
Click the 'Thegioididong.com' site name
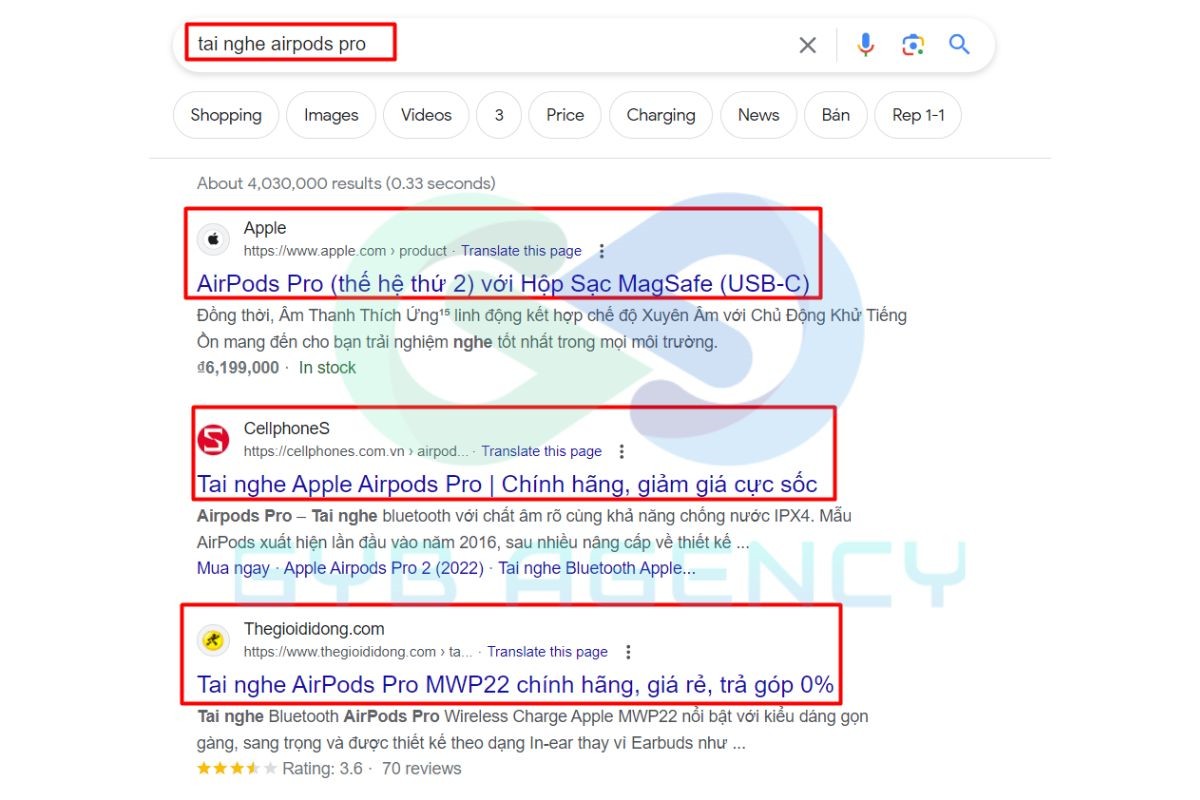pyautogui.click(x=314, y=629)
